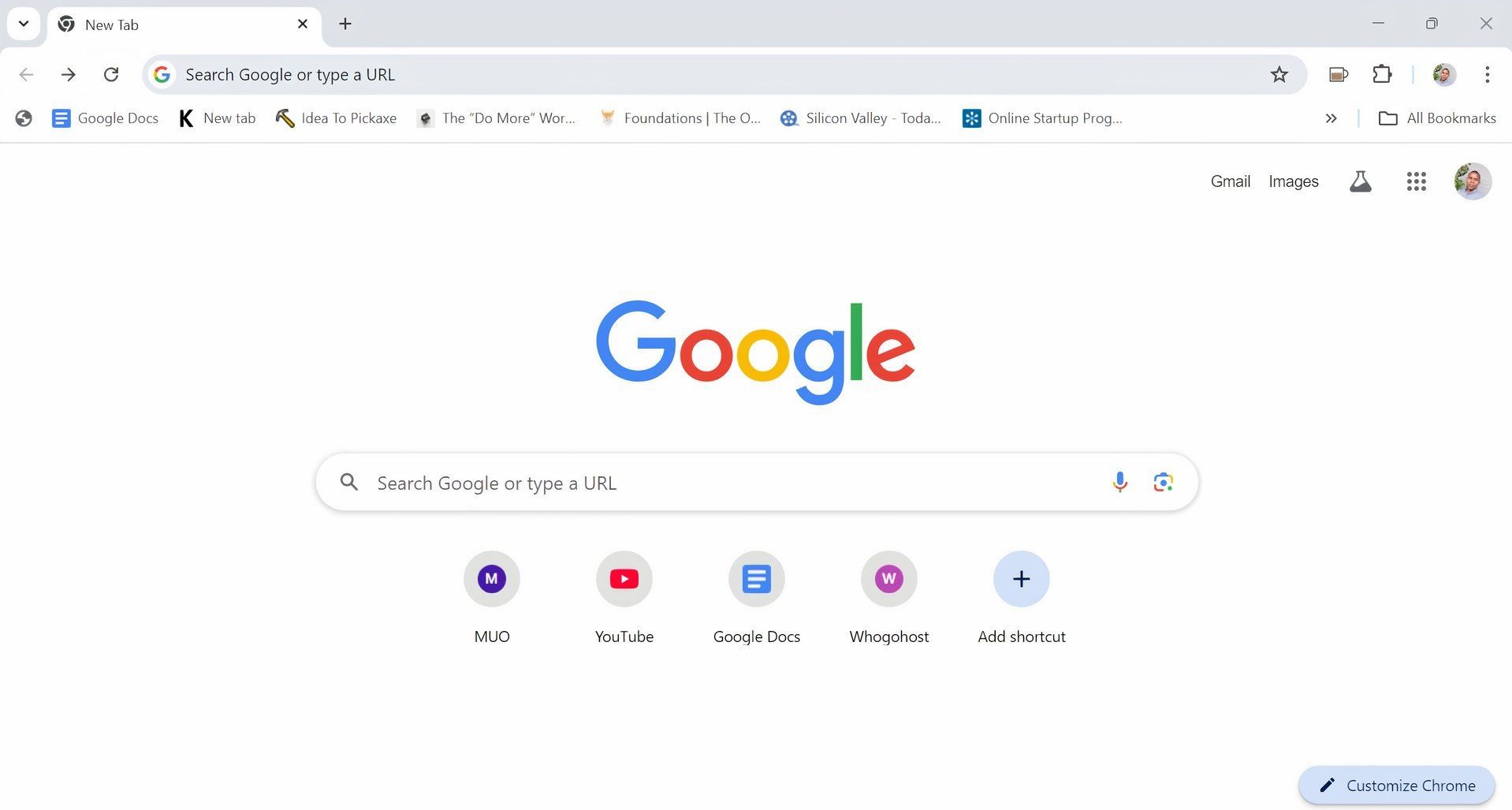Select the New Tab browser tab
The width and height of the screenshot is (1512, 810).
(184, 25)
